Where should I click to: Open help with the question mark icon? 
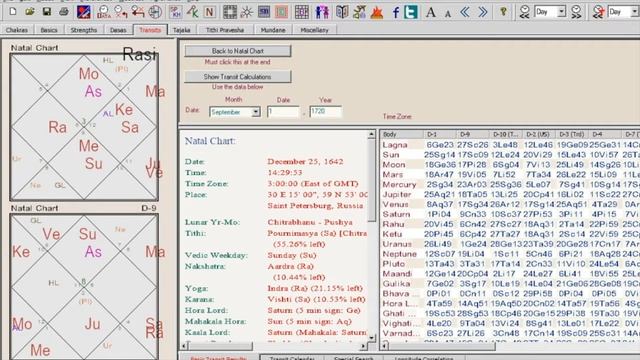pos(503,12)
